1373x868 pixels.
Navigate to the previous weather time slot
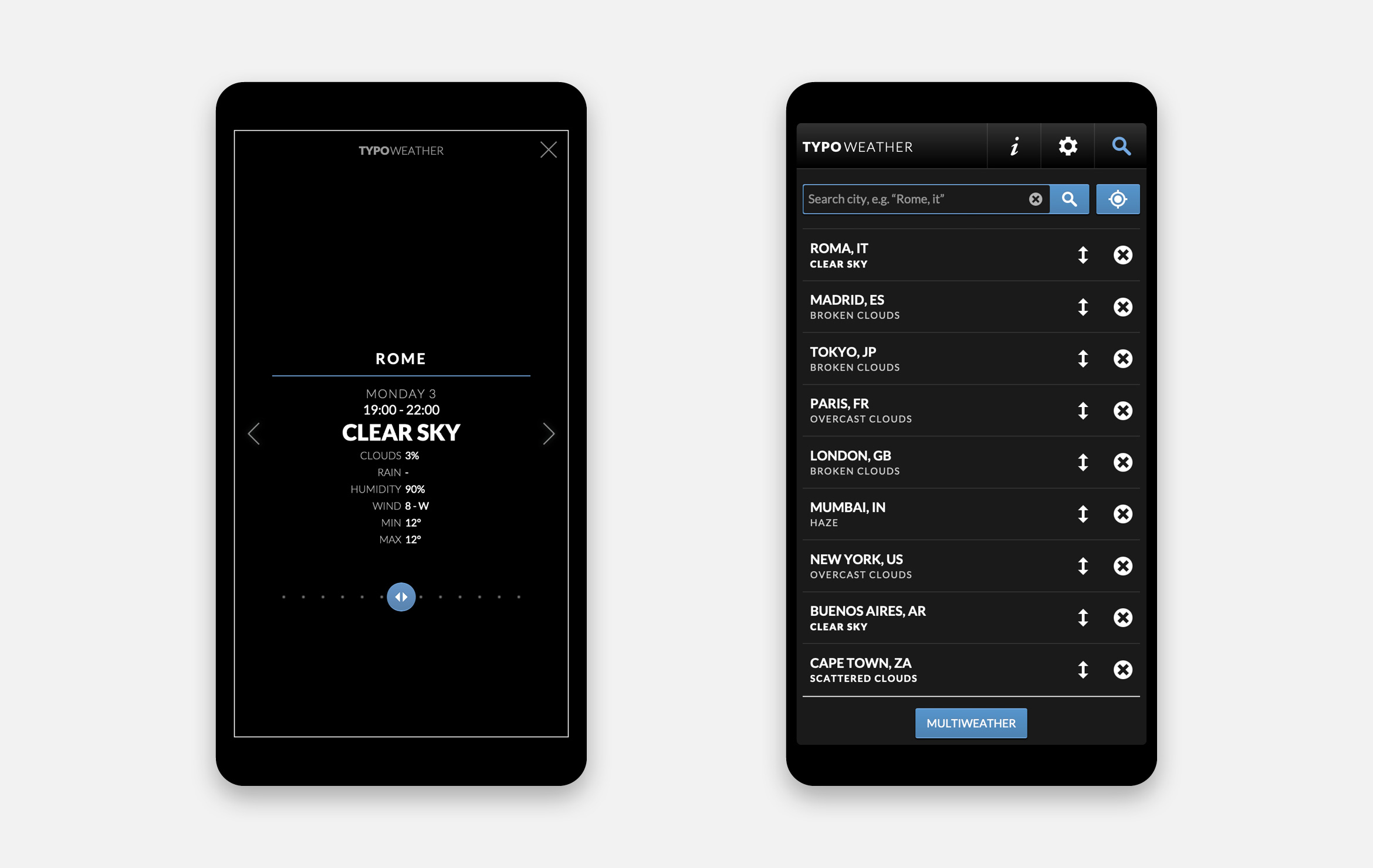254,432
